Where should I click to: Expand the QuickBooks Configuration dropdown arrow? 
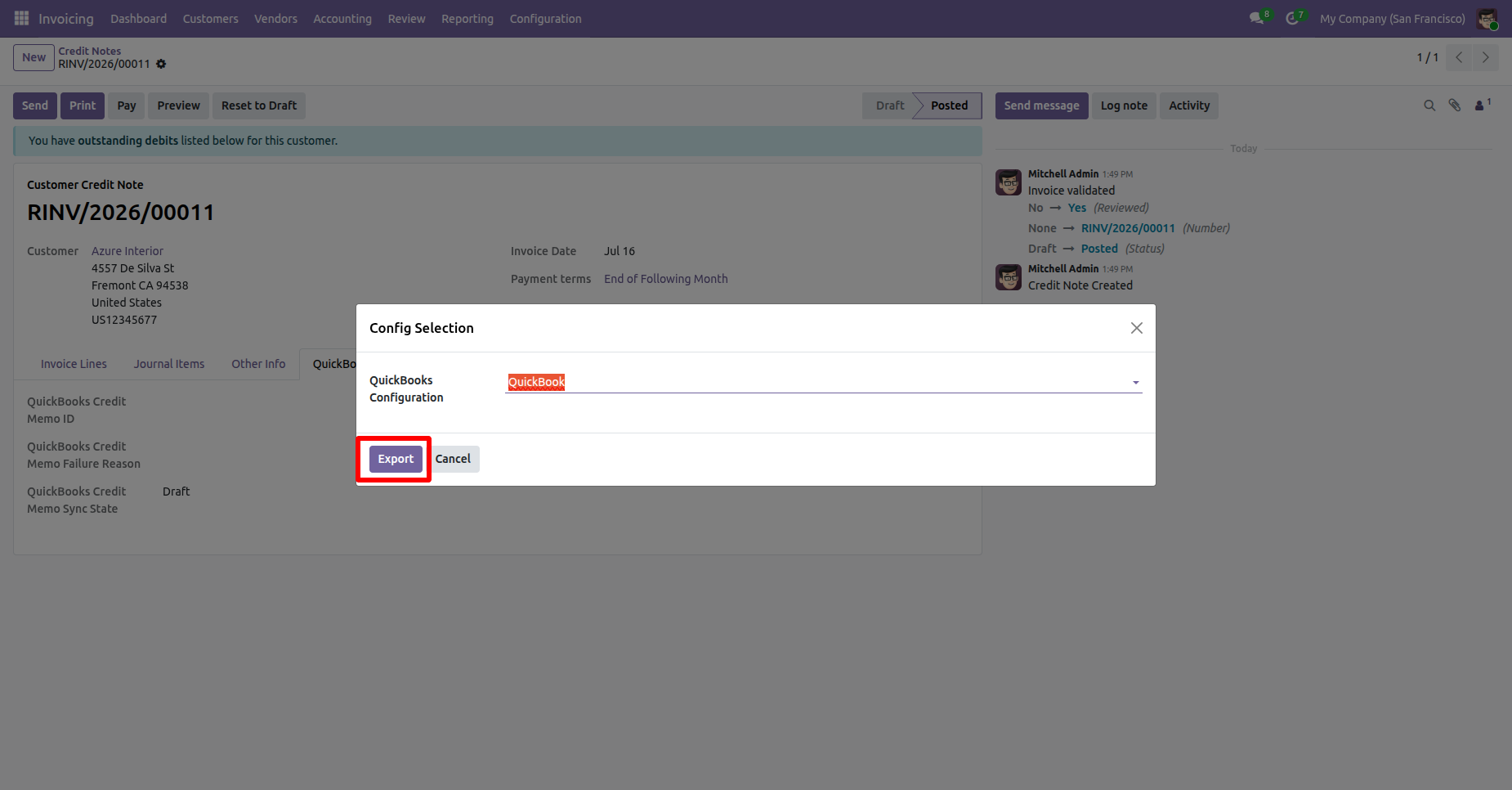point(1136,383)
